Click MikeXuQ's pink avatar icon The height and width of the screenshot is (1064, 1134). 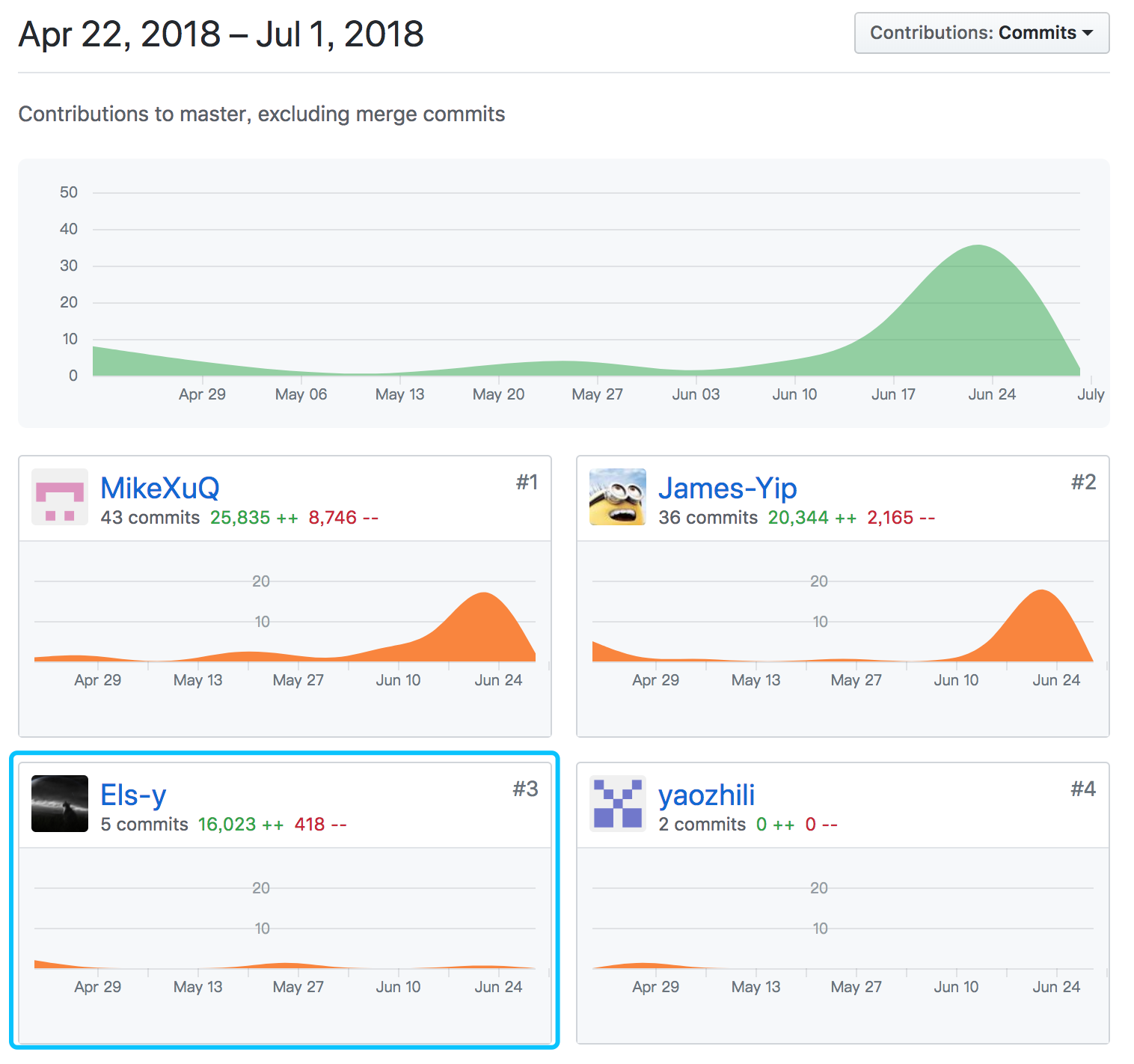[60, 497]
